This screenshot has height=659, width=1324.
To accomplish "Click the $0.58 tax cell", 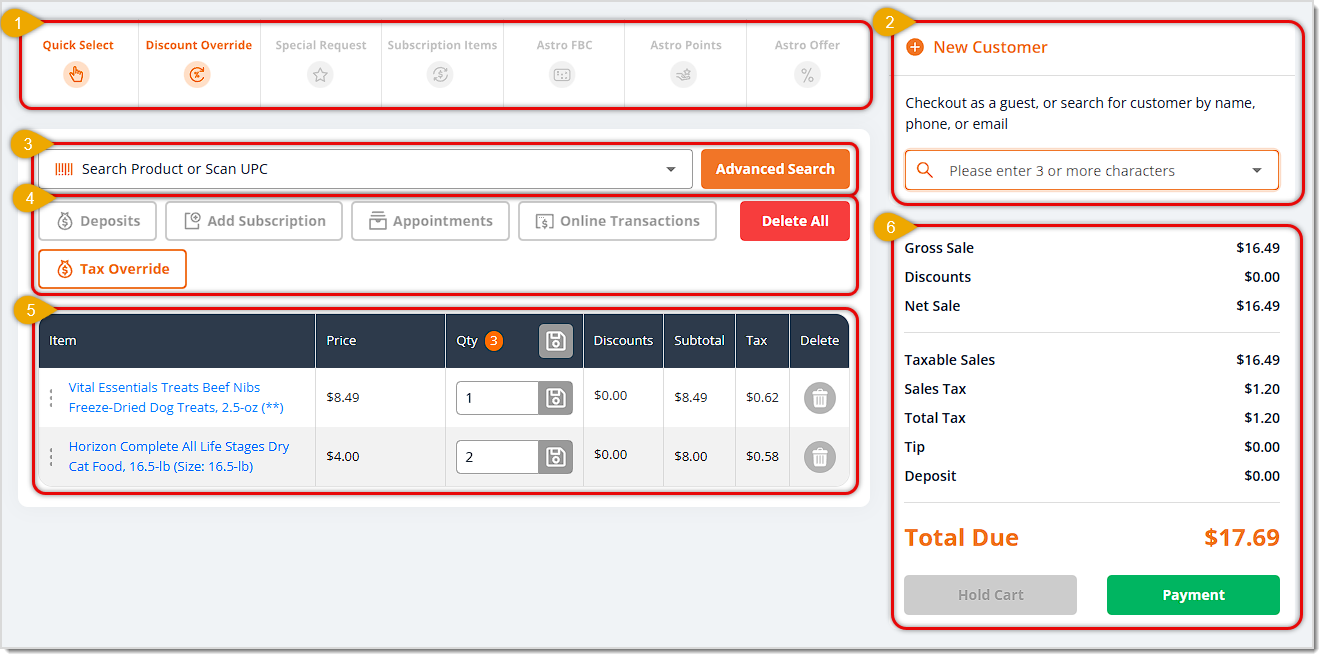I will [762, 456].
